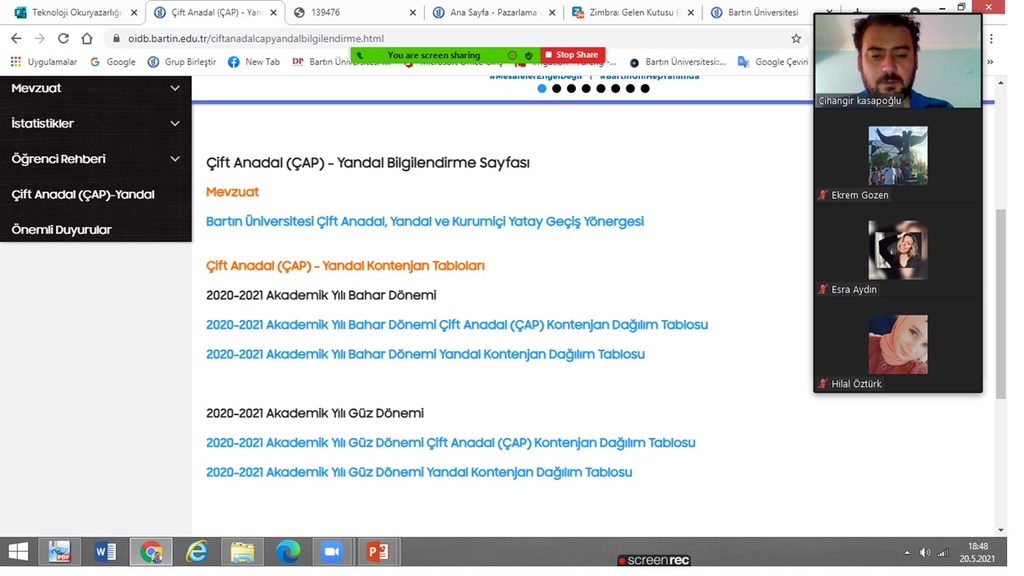Open PowerPoint from the taskbar
Screen dimensions: 1024x576
pos(377,551)
